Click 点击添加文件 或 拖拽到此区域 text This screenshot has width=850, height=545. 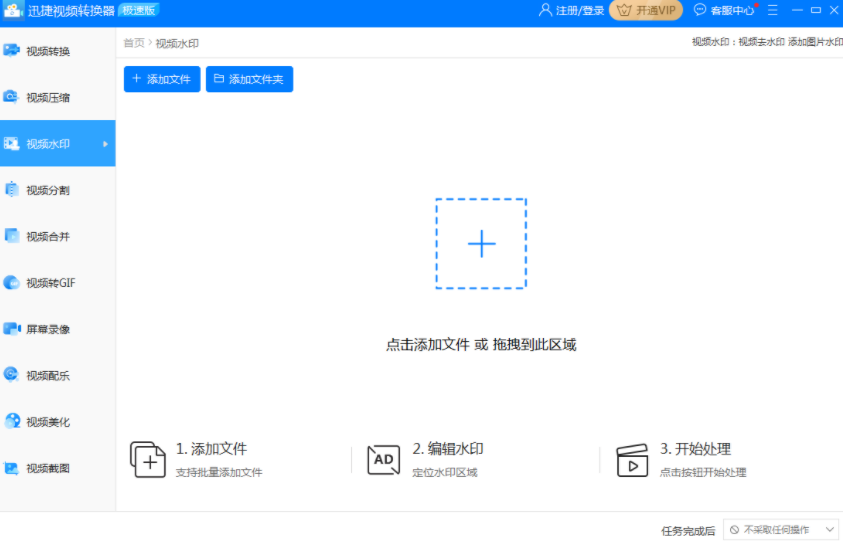pos(481,344)
